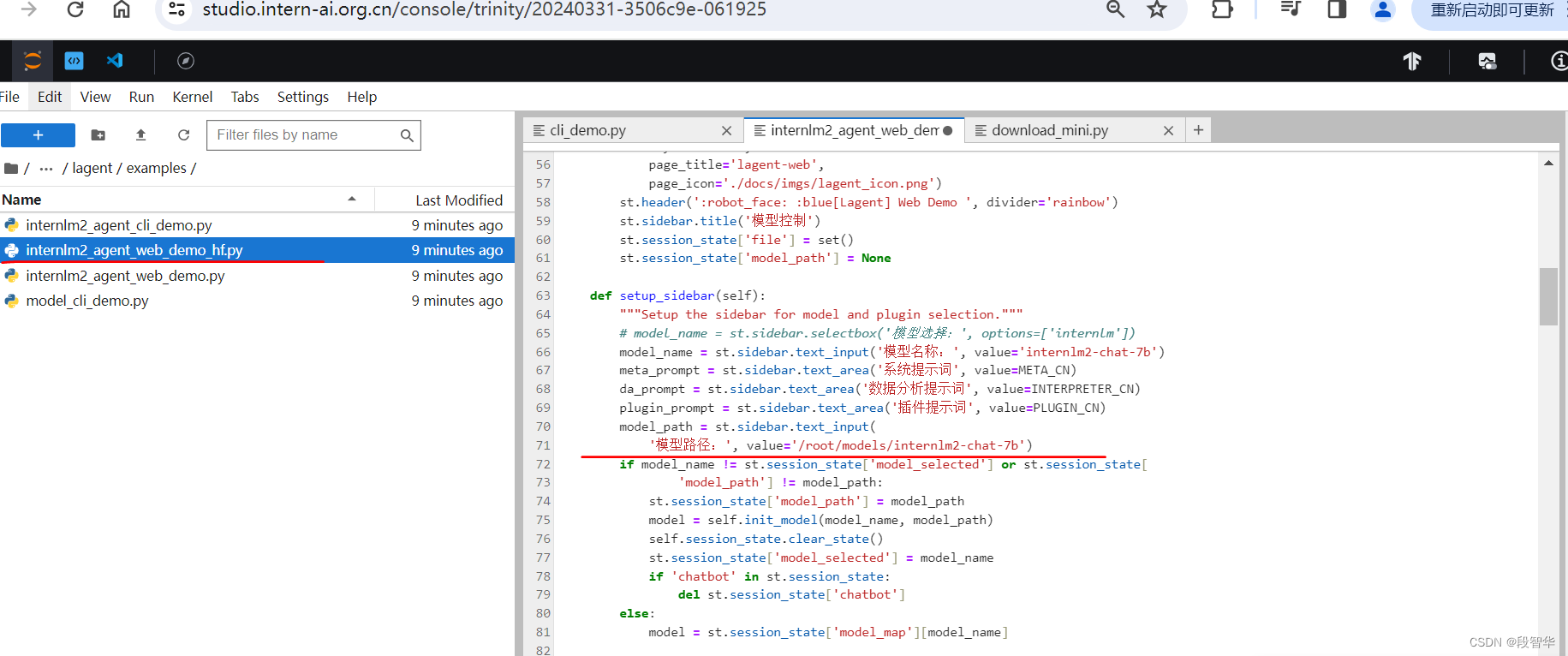The image size is (1568, 656).
Task: Open the info icon at top right
Action: pos(1559,61)
